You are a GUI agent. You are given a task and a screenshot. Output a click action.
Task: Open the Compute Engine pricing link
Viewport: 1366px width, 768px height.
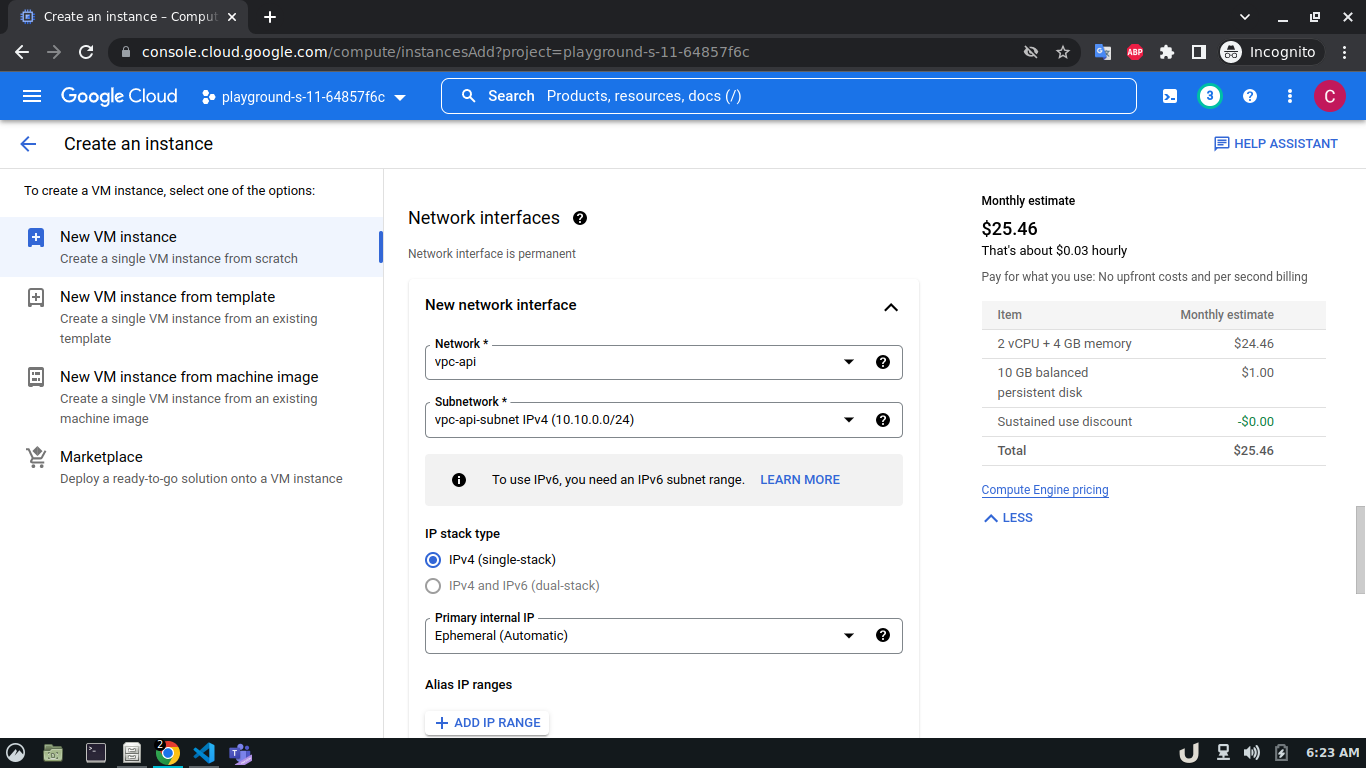tap(1045, 490)
